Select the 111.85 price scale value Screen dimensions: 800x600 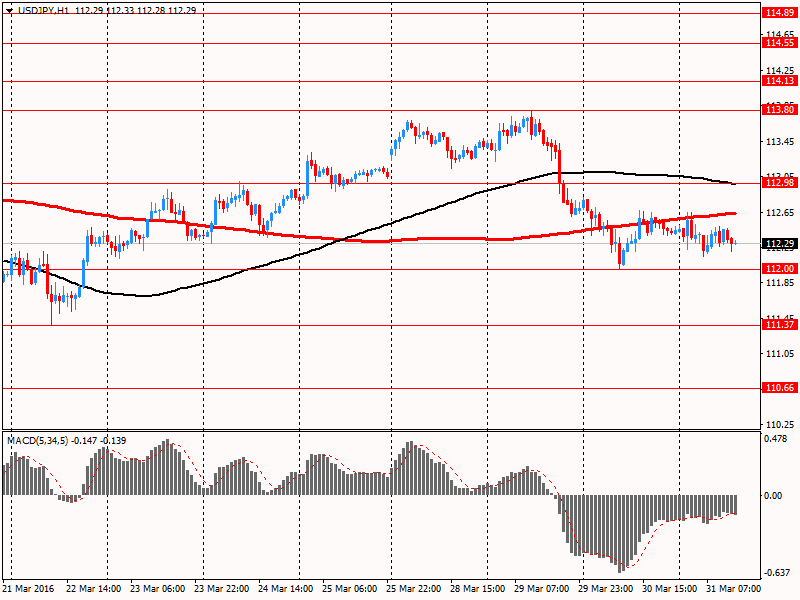point(780,283)
